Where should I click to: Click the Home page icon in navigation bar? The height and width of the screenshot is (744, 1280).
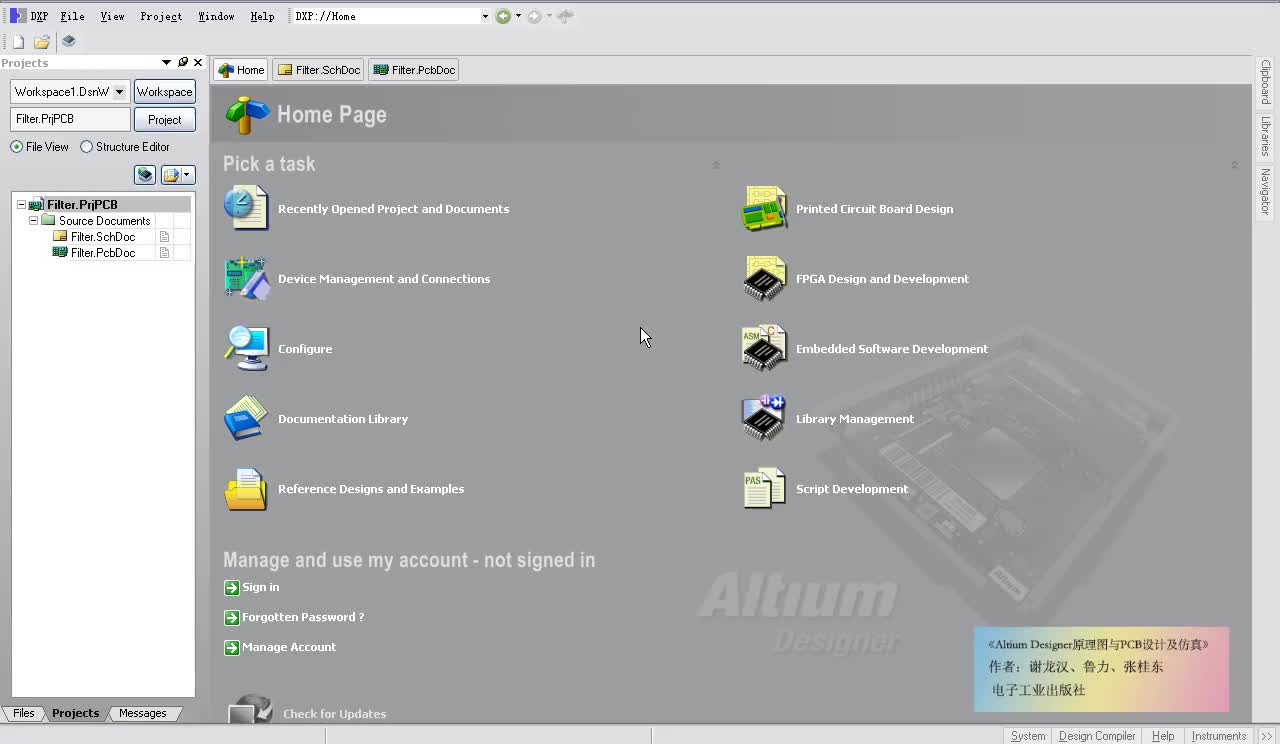tap(566, 16)
